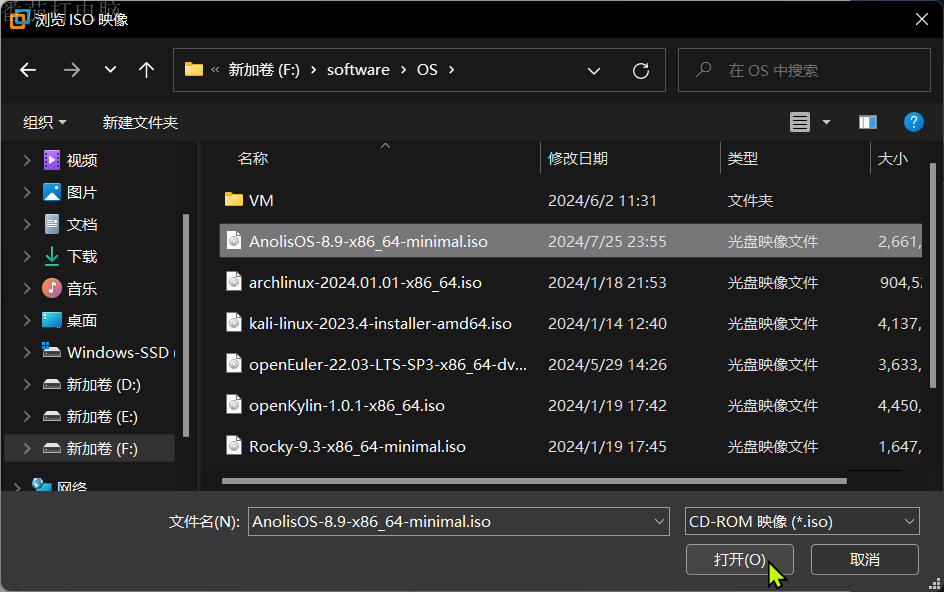
Task: Go back with the left arrow
Action: tap(28, 70)
